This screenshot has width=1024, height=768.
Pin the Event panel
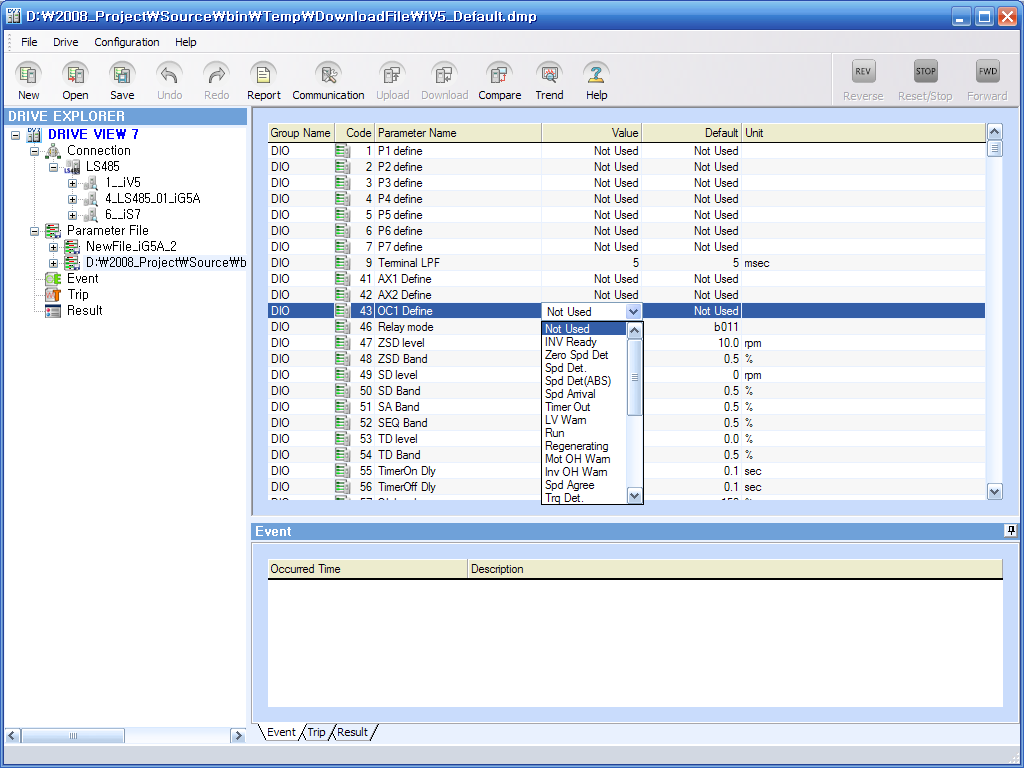(x=1010, y=531)
